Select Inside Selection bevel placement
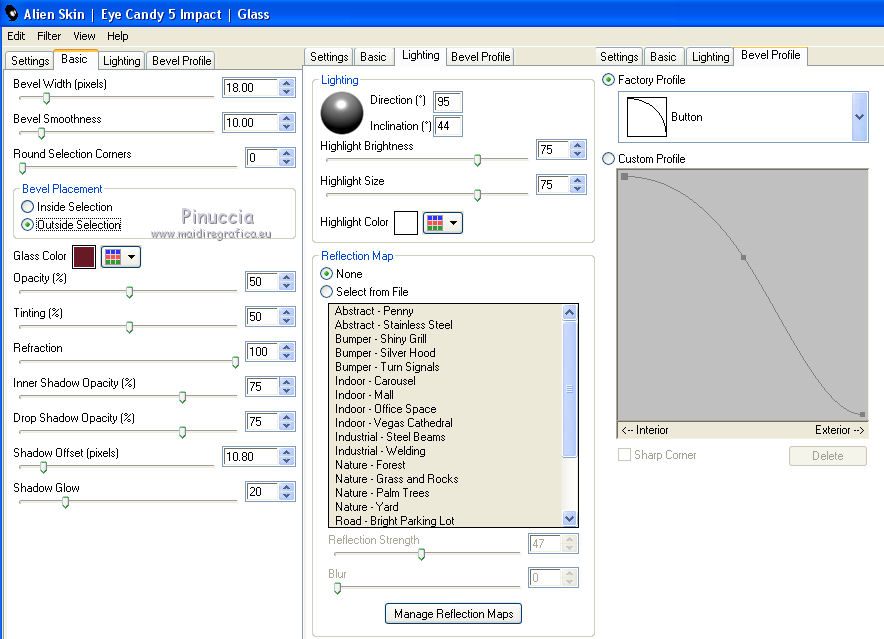The image size is (884, 639). (28, 207)
